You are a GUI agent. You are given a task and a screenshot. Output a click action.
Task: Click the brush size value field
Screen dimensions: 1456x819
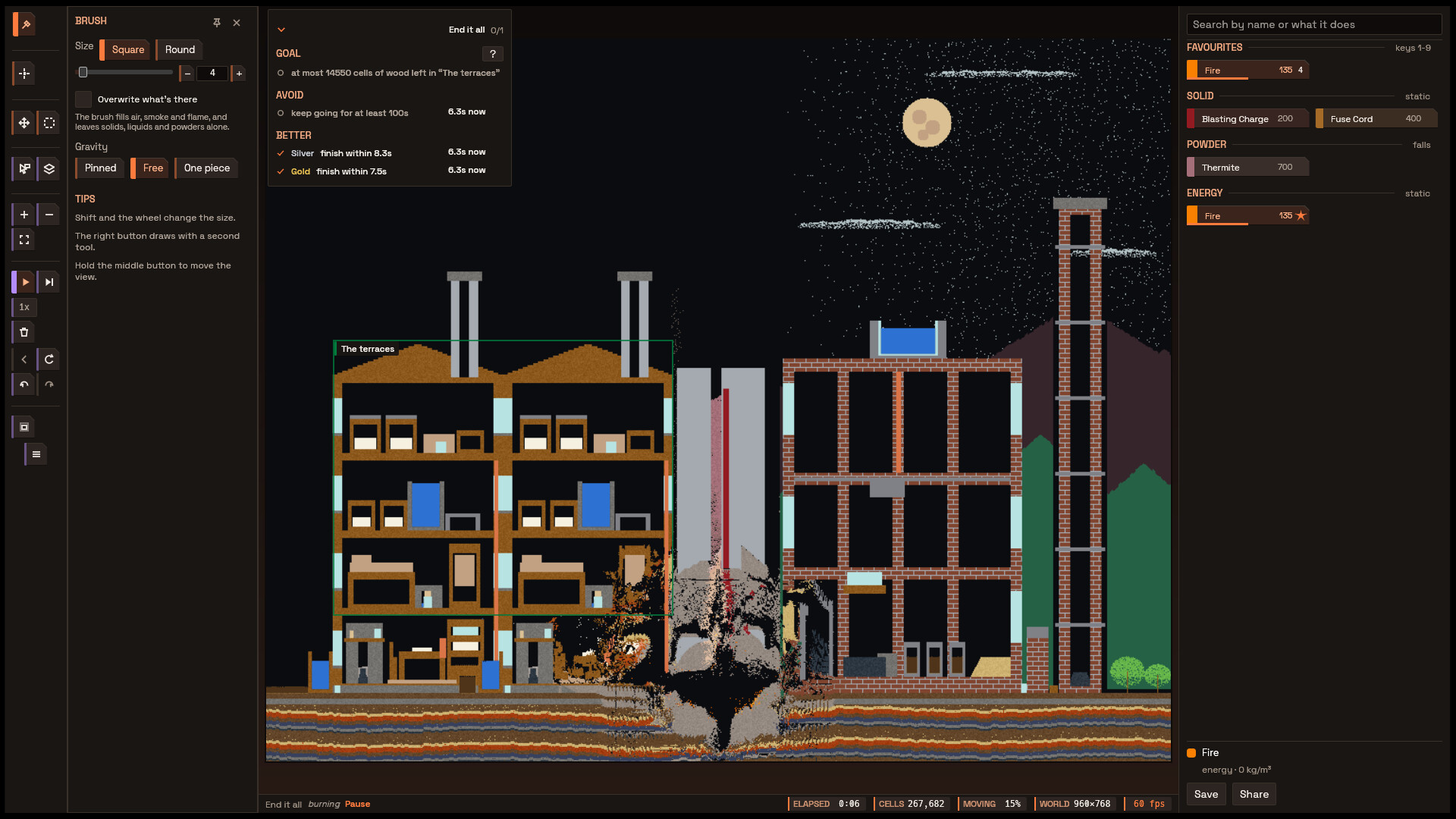click(x=212, y=74)
